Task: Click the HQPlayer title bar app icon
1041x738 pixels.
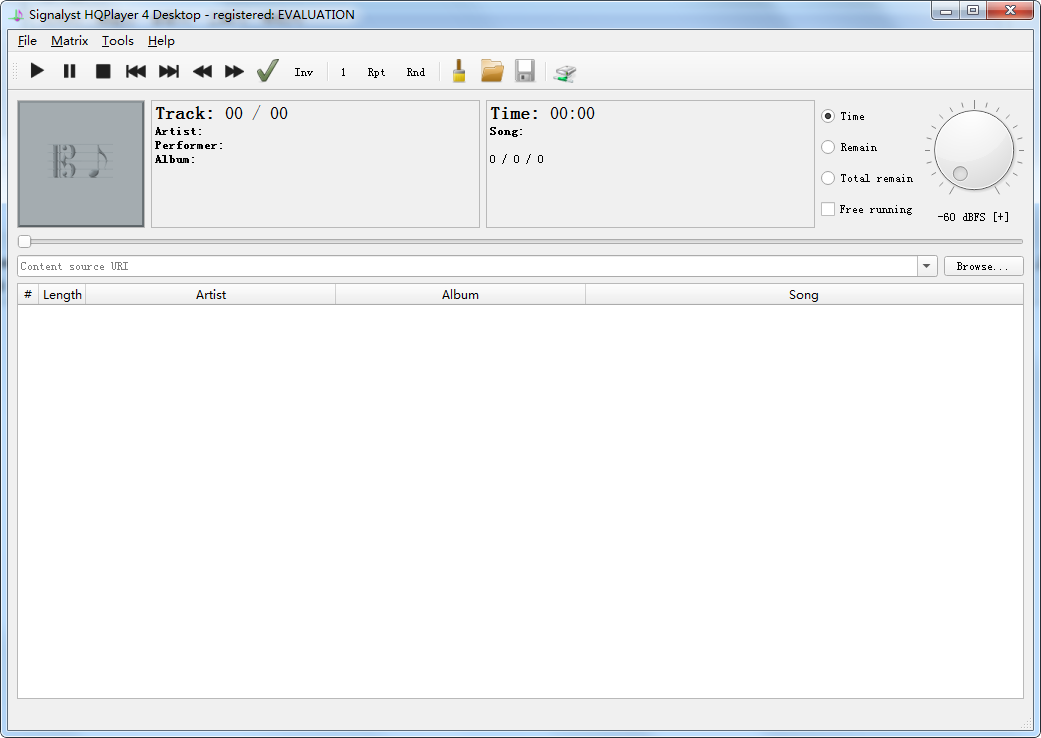Action: pyautogui.click(x=17, y=15)
